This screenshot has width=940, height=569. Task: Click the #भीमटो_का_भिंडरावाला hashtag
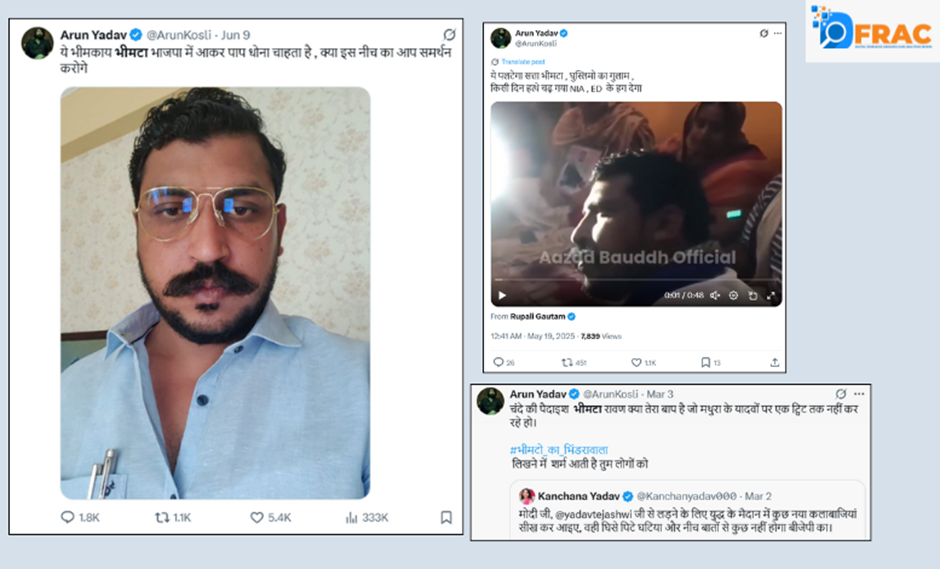point(558,449)
